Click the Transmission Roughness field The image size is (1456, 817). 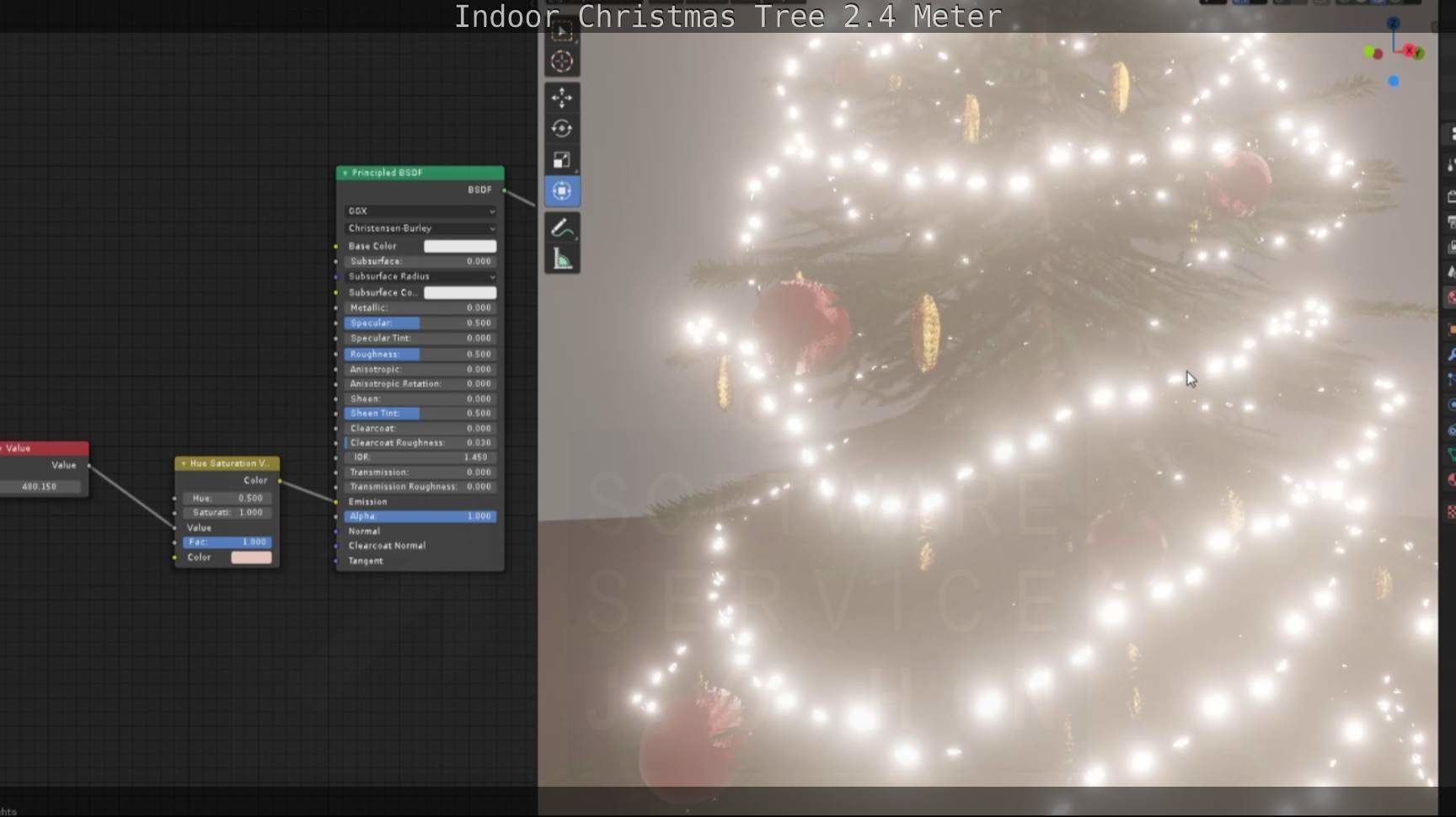[420, 487]
